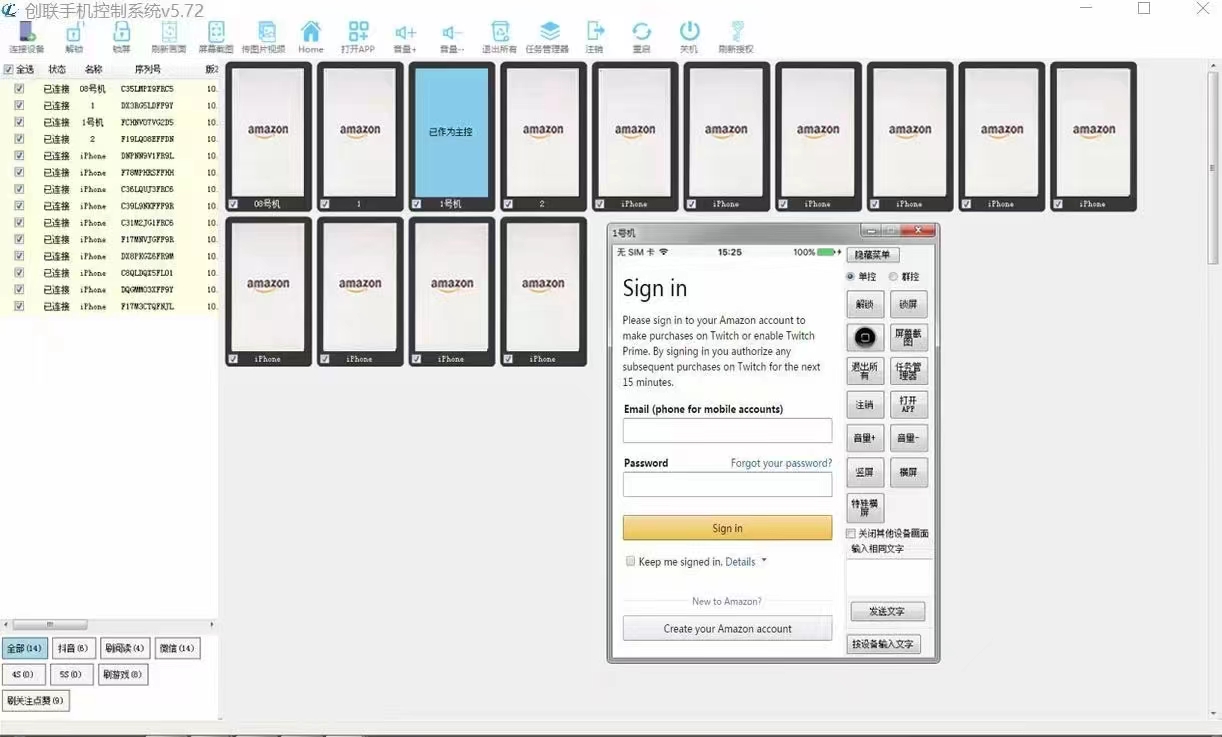Click the Forgot your password link

coord(780,463)
